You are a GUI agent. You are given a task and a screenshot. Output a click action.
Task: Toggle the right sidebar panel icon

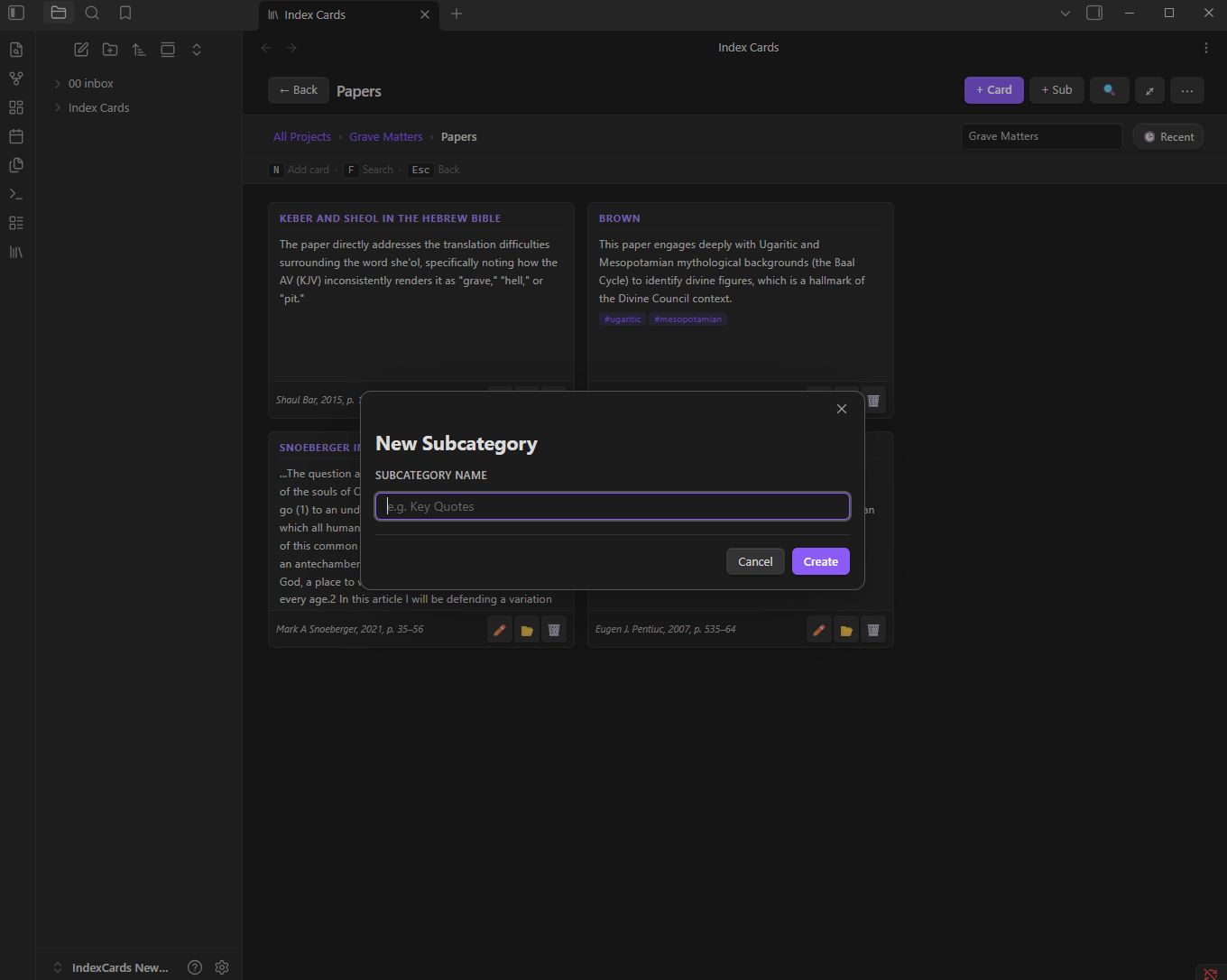[1094, 14]
